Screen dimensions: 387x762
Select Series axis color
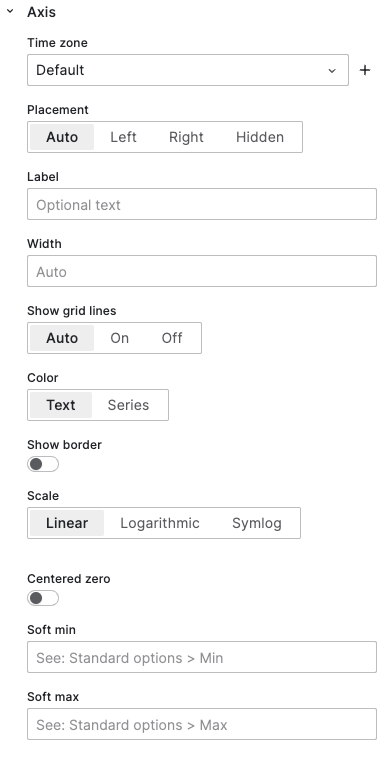pos(128,405)
